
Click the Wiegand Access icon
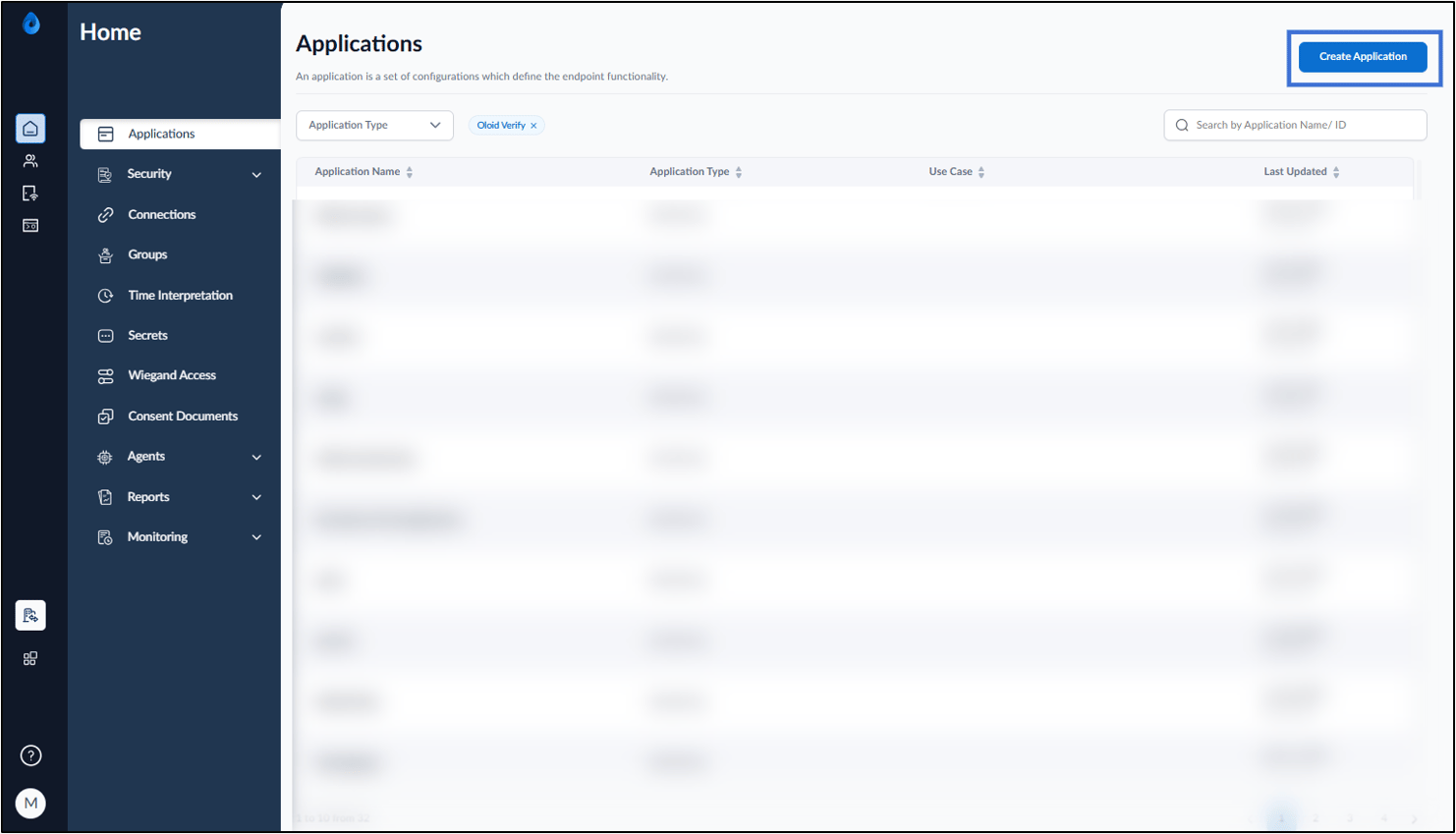tap(105, 375)
